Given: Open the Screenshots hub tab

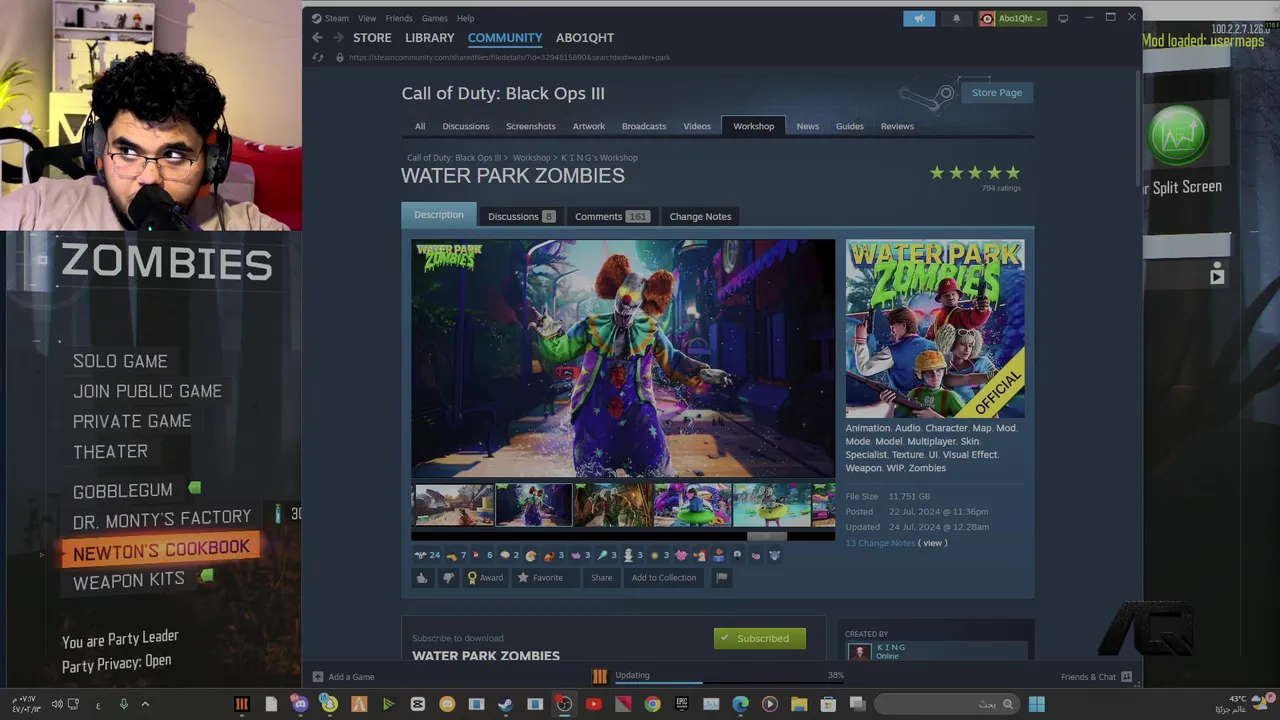Looking at the screenshot, I should (530, 126).
